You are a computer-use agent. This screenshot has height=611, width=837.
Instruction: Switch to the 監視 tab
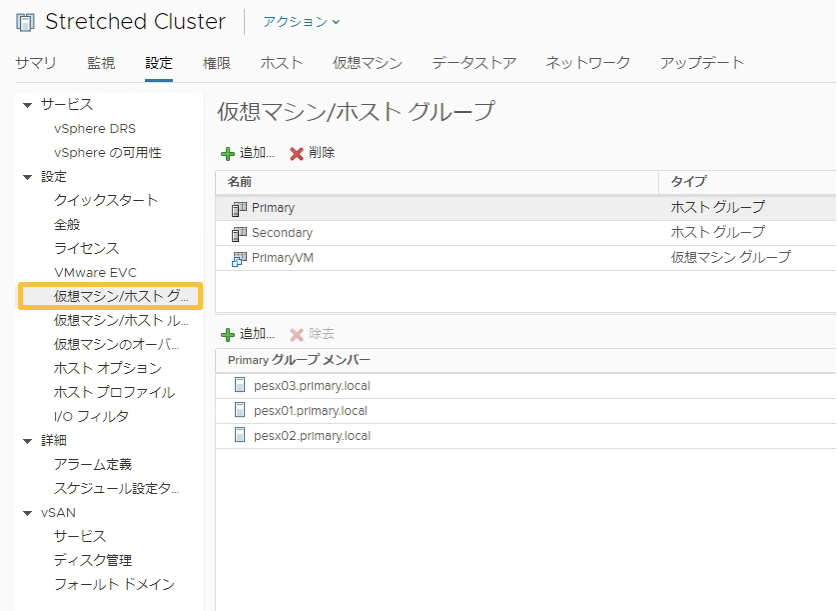101,63
